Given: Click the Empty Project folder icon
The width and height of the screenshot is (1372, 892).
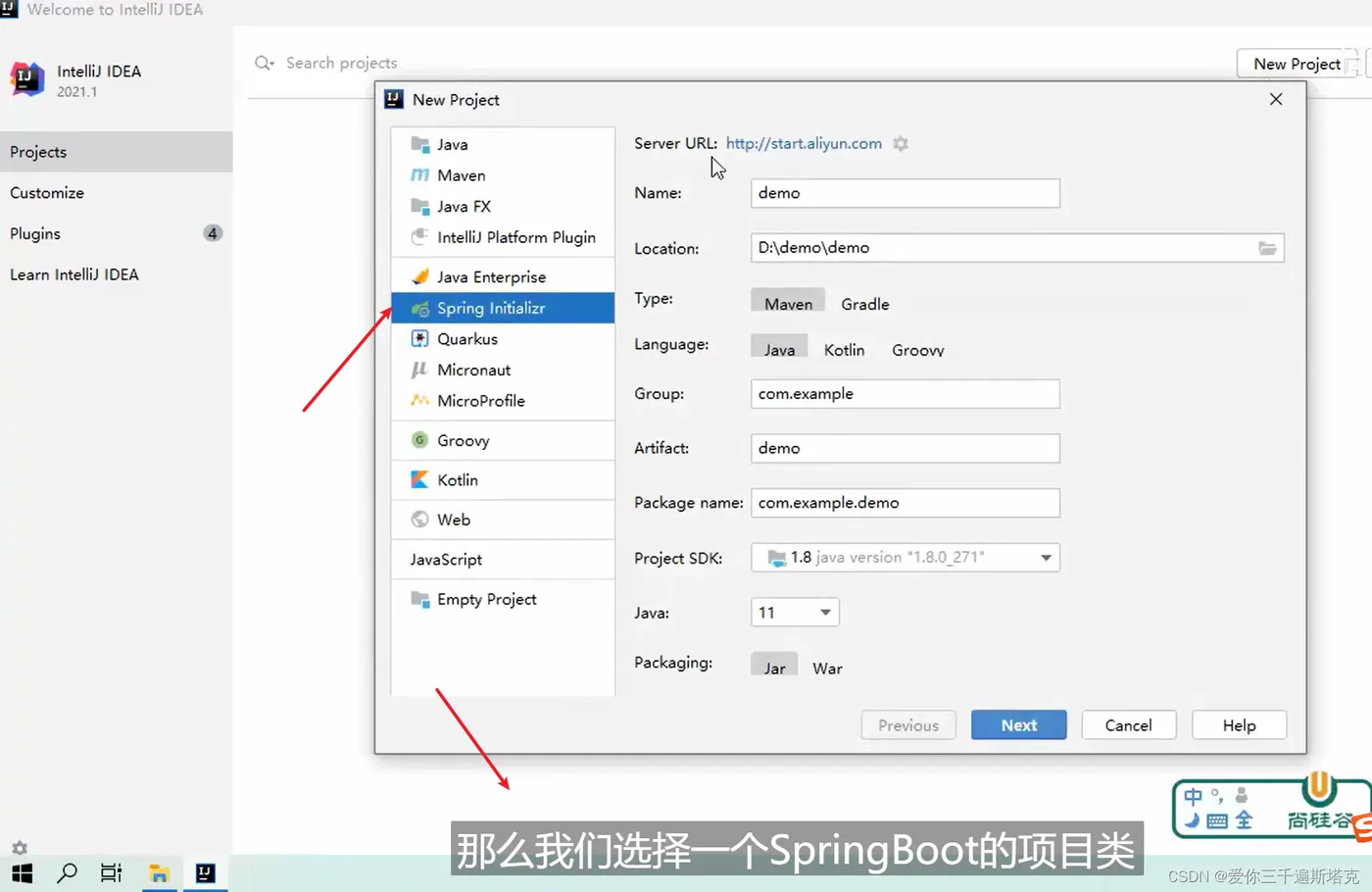Looking at the screenshot, I should pyautogui.click(x=420, y=599).
